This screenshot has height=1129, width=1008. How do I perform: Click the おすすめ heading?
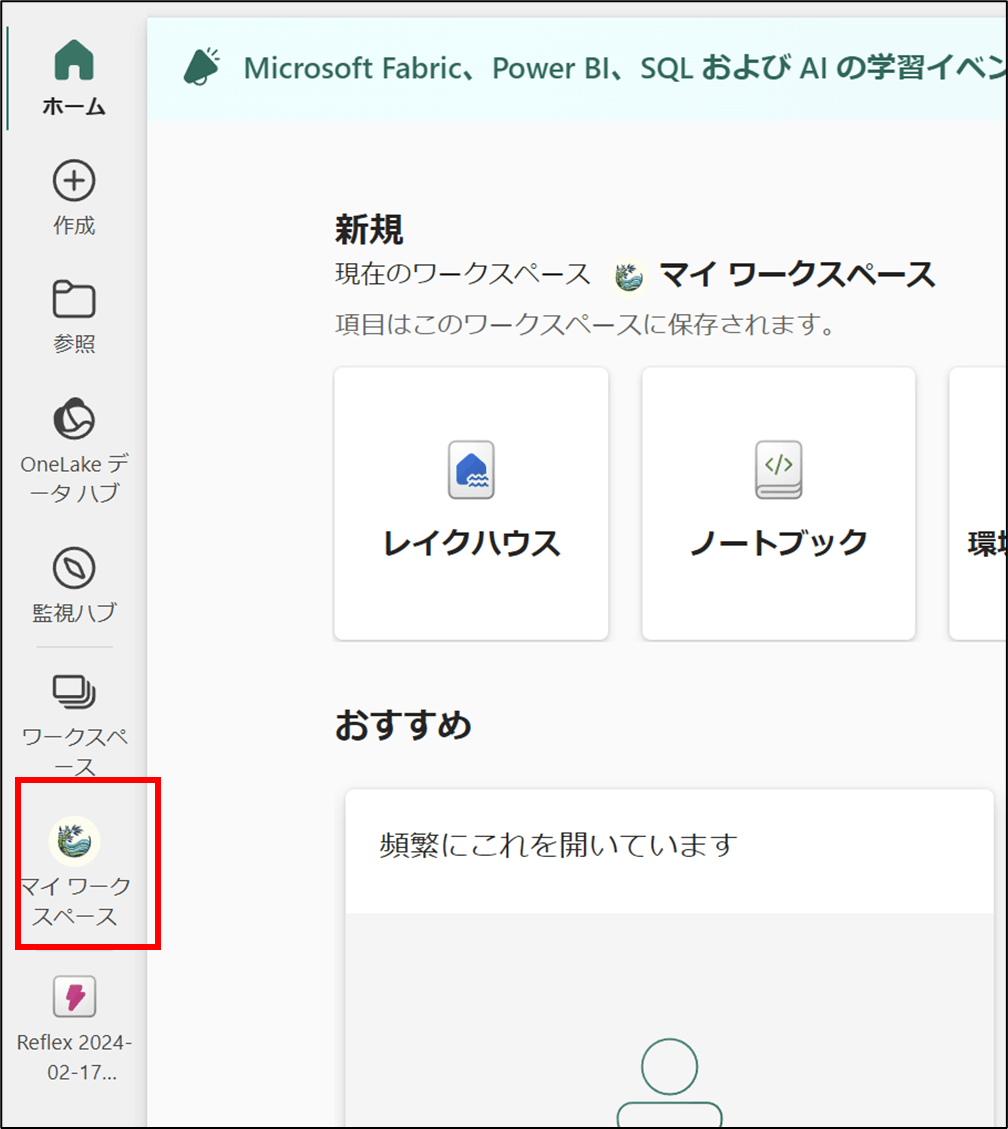[x=403, y=724]
